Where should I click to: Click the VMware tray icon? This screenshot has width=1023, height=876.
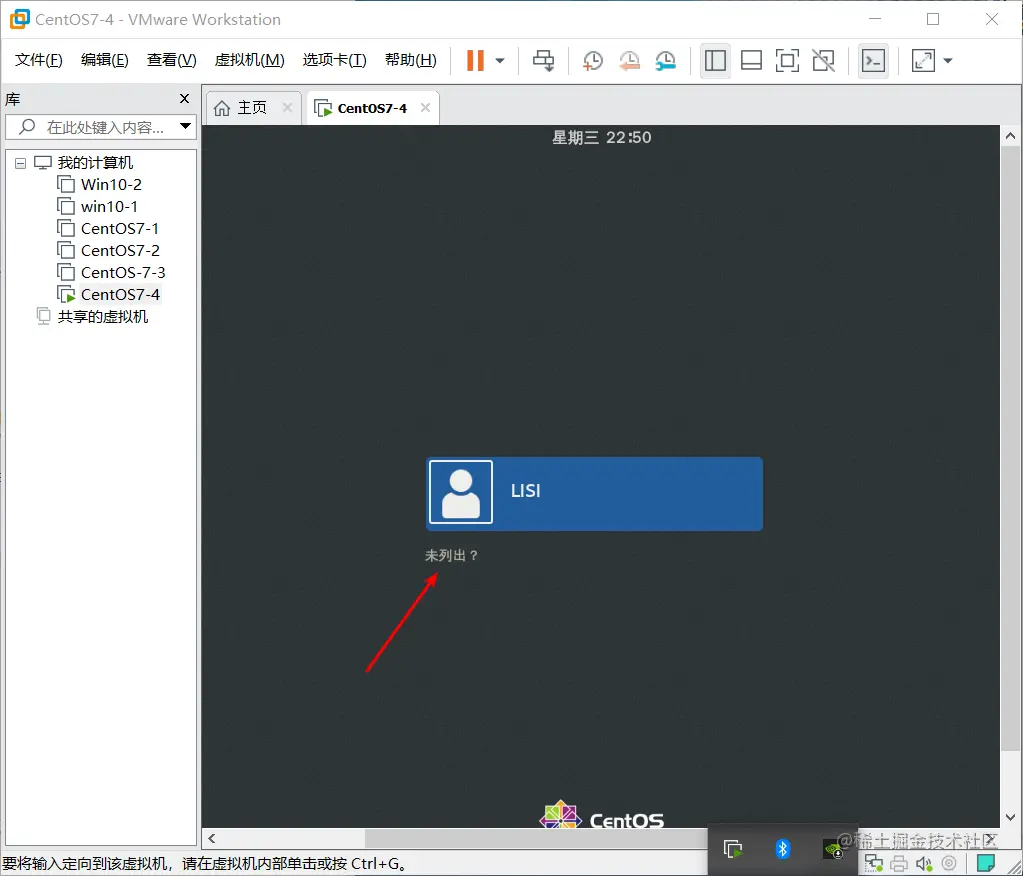click(733, 849)
